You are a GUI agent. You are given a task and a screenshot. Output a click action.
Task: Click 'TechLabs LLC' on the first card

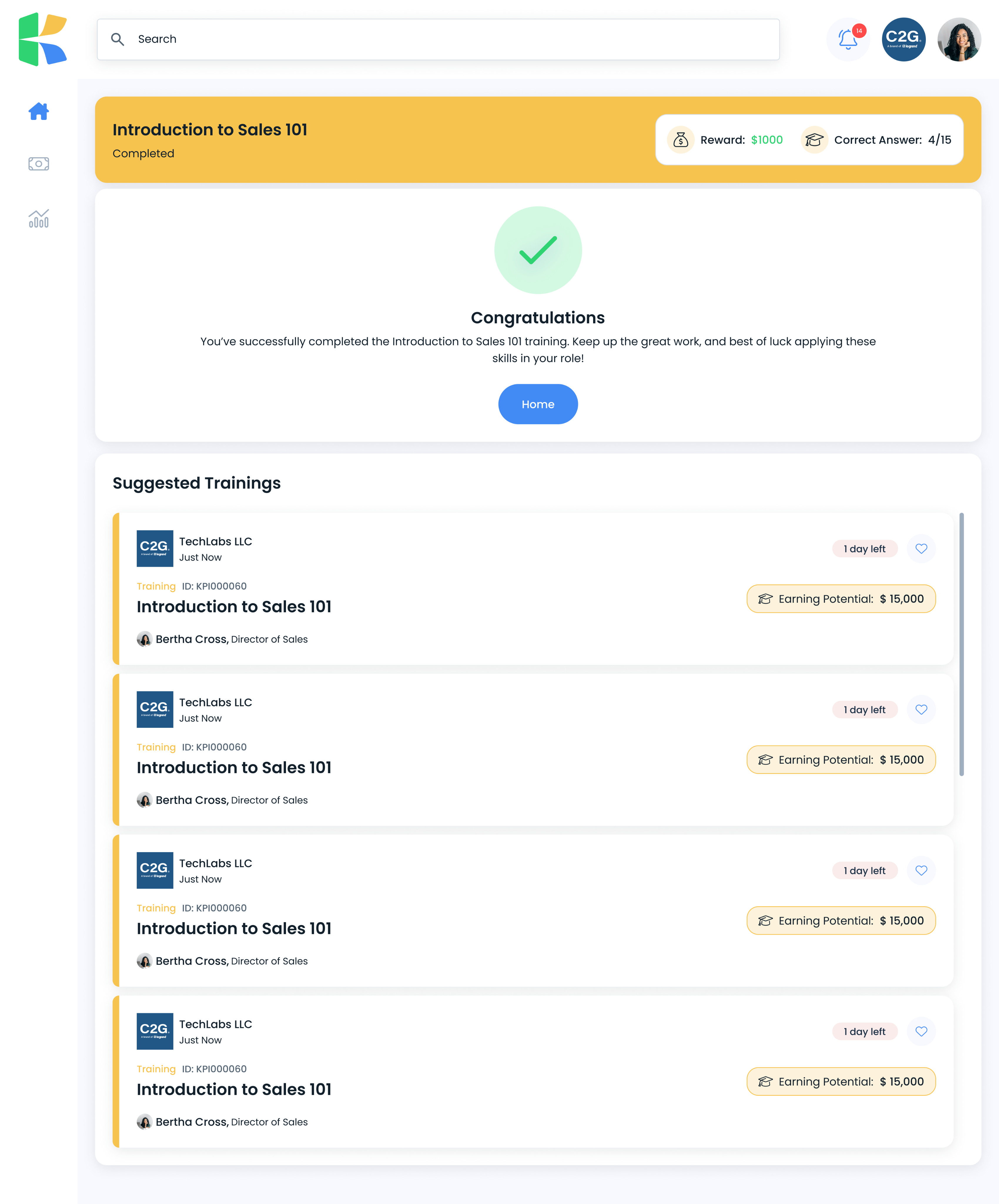coord(215,541)
